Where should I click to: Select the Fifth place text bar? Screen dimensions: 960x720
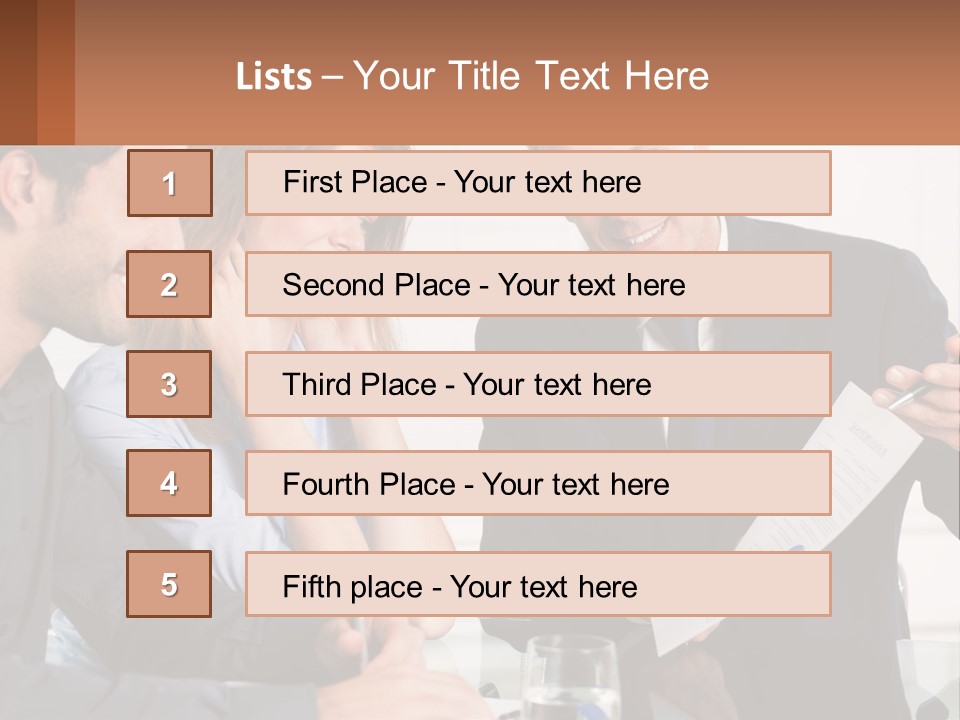(x=538, y=584)
